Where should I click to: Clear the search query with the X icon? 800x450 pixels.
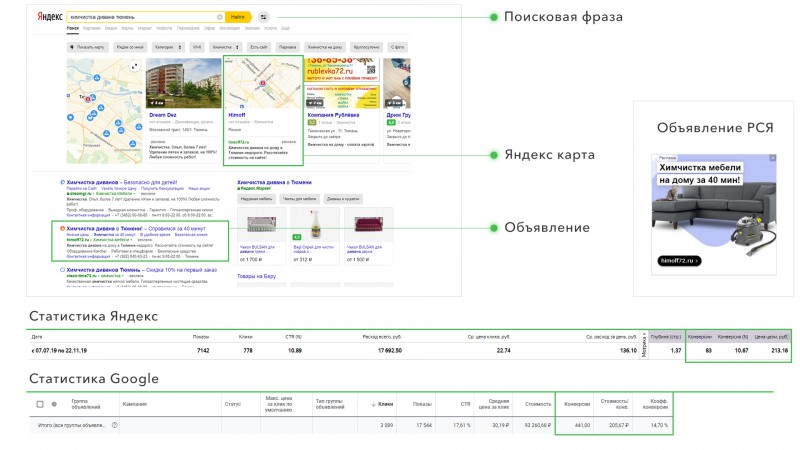(x=220, y=17)
